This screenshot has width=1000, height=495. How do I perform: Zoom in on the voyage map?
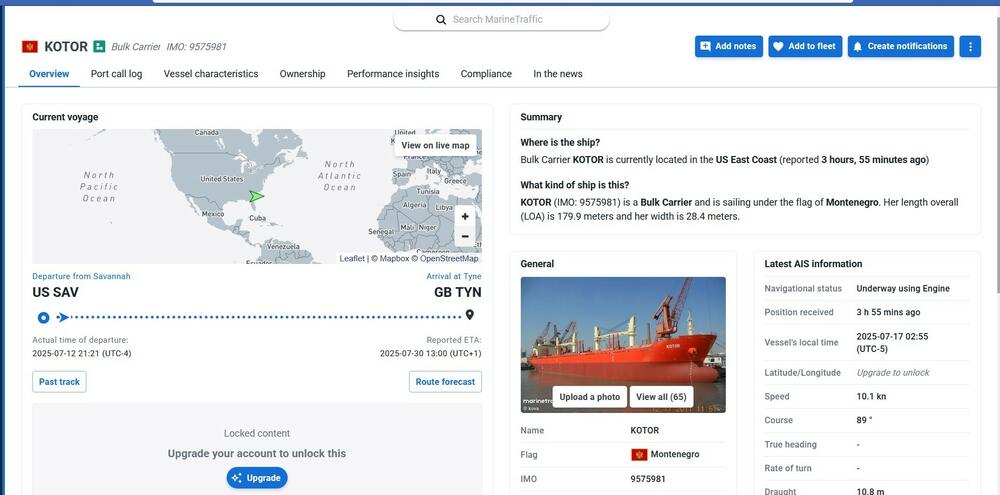(465, 217)
